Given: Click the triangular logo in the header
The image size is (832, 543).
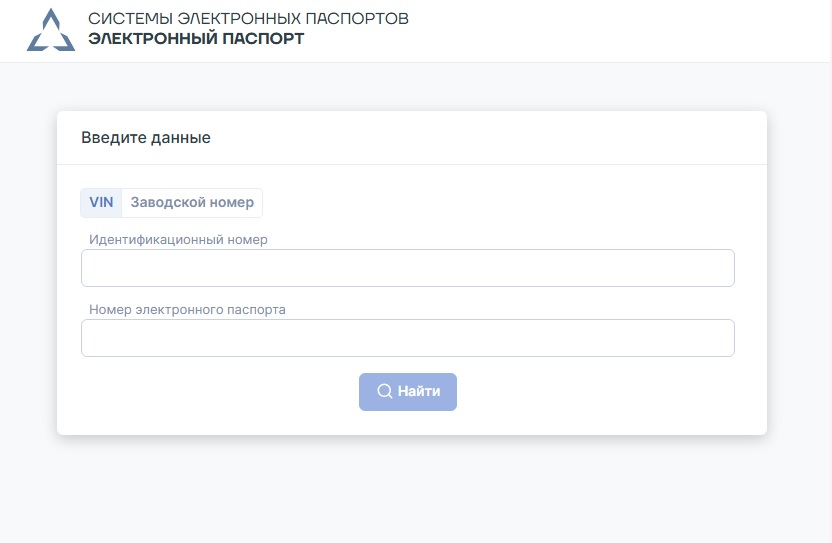Looking at the screenshot, I should point(51,30).
